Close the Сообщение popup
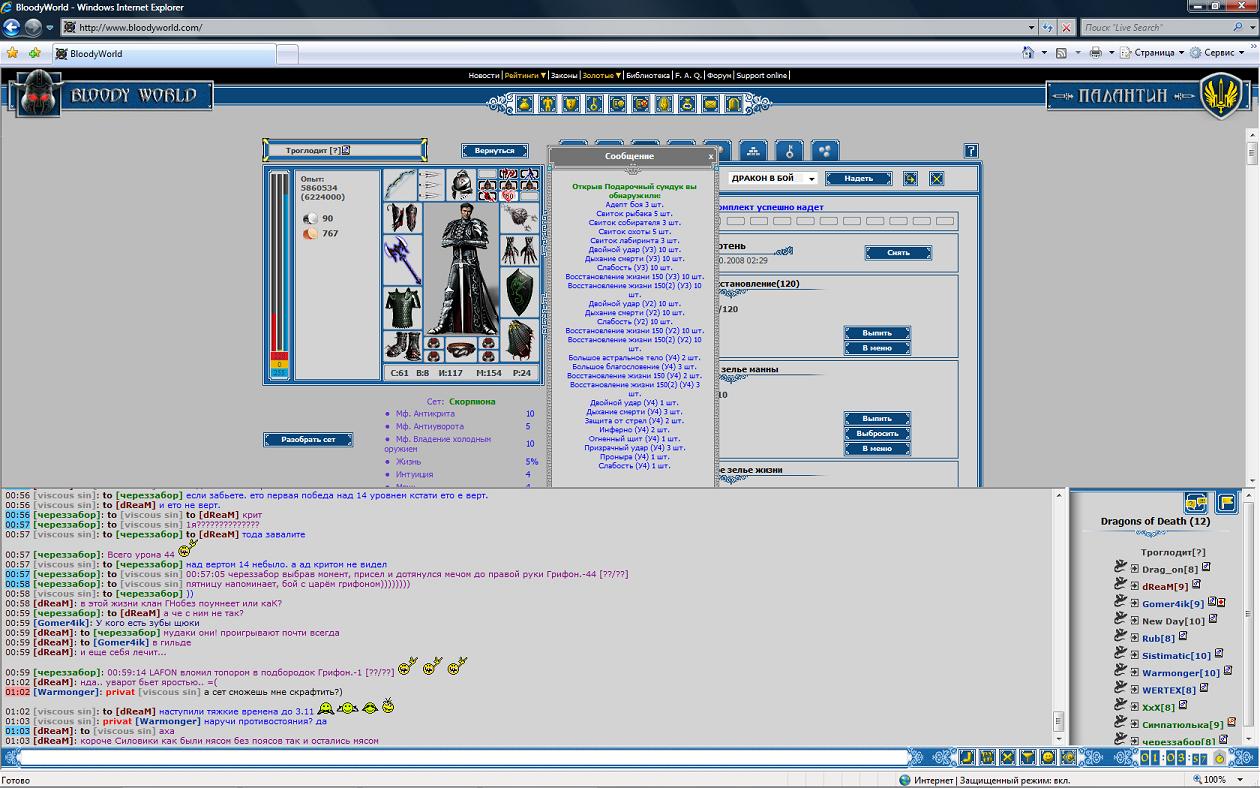Screen dimensions: 1260x788 [711, 156]
